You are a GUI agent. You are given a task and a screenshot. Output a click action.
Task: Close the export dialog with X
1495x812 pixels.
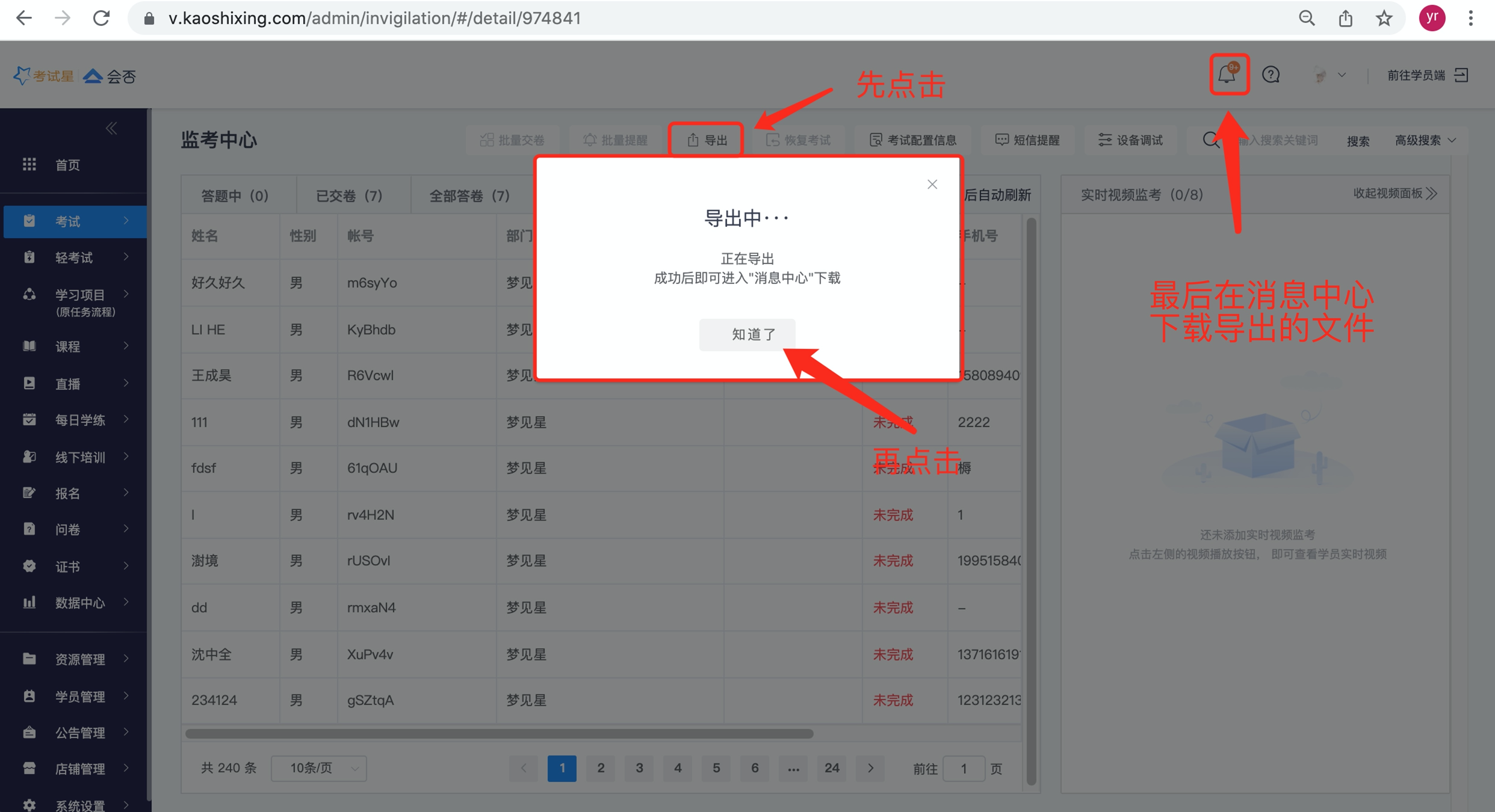(x=932, y=184)
